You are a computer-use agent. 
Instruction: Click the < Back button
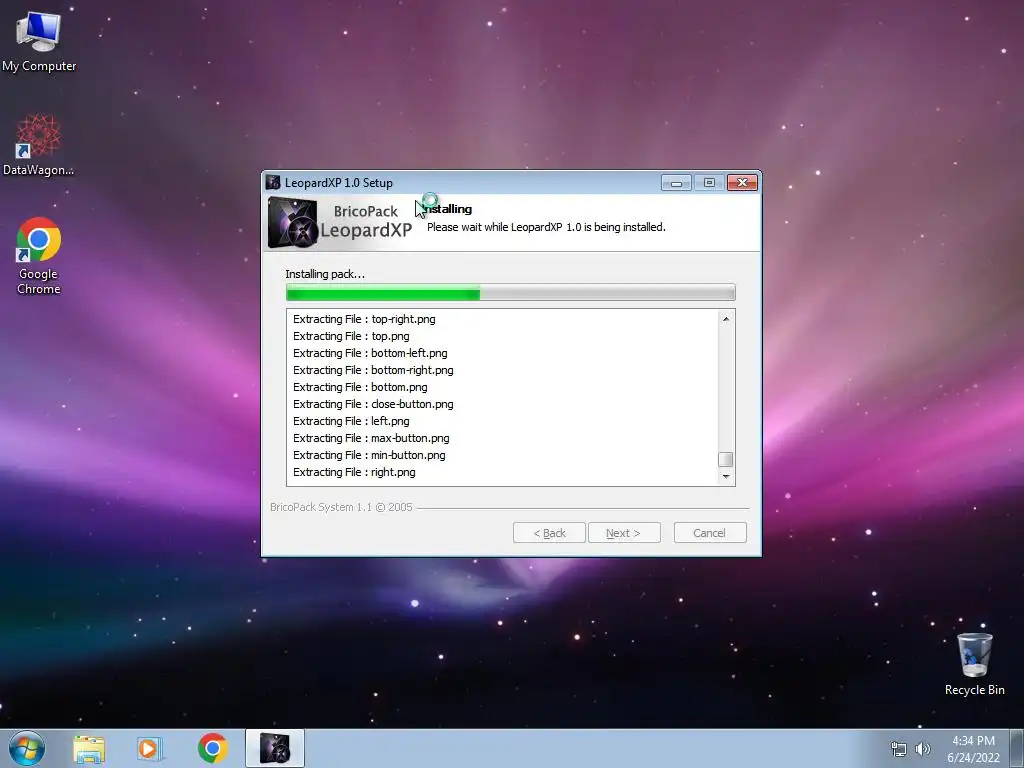(x=549, y=533)
